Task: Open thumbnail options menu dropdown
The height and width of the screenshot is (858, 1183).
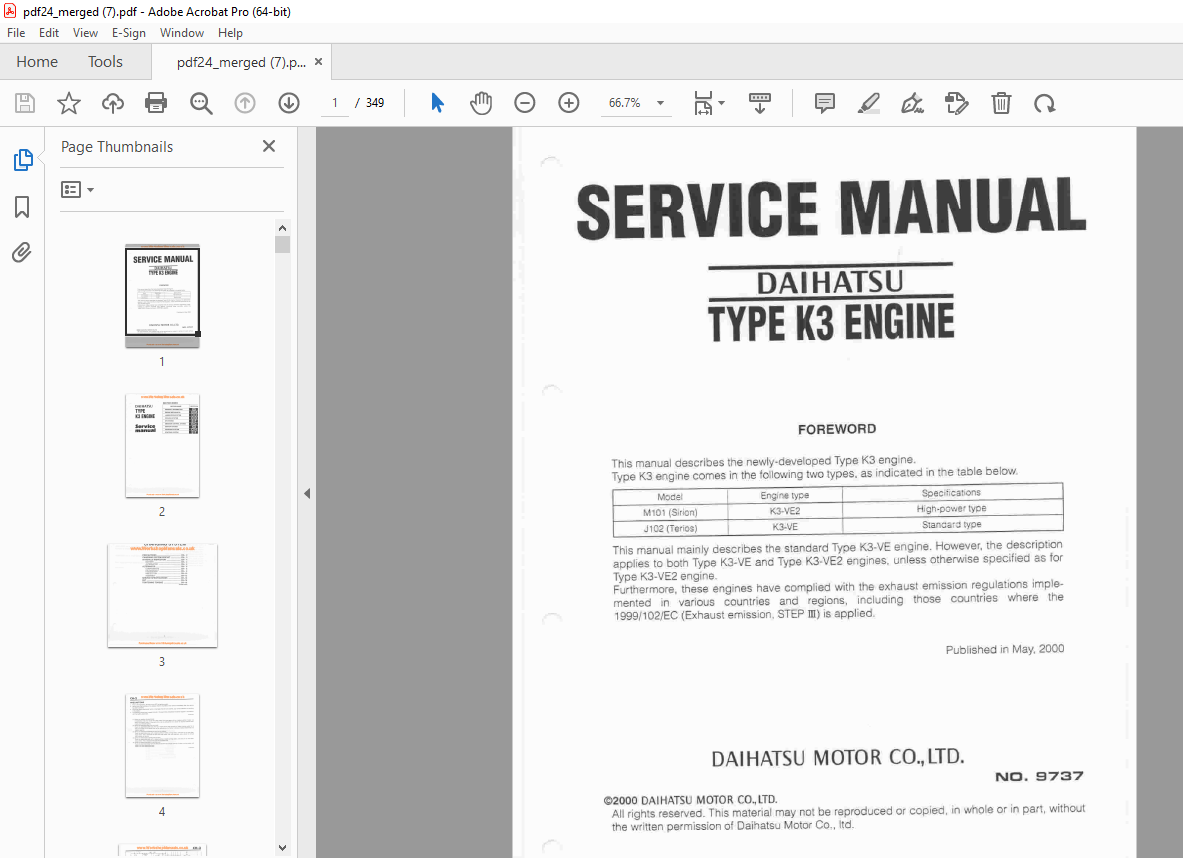Action: [77, 189]
